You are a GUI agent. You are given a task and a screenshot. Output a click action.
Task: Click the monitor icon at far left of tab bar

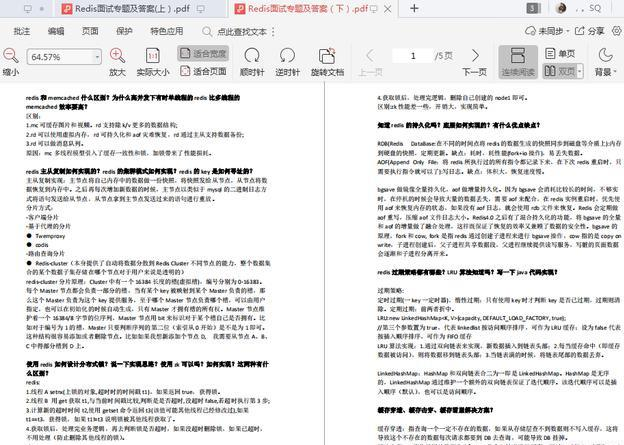[x=27, y=9]
